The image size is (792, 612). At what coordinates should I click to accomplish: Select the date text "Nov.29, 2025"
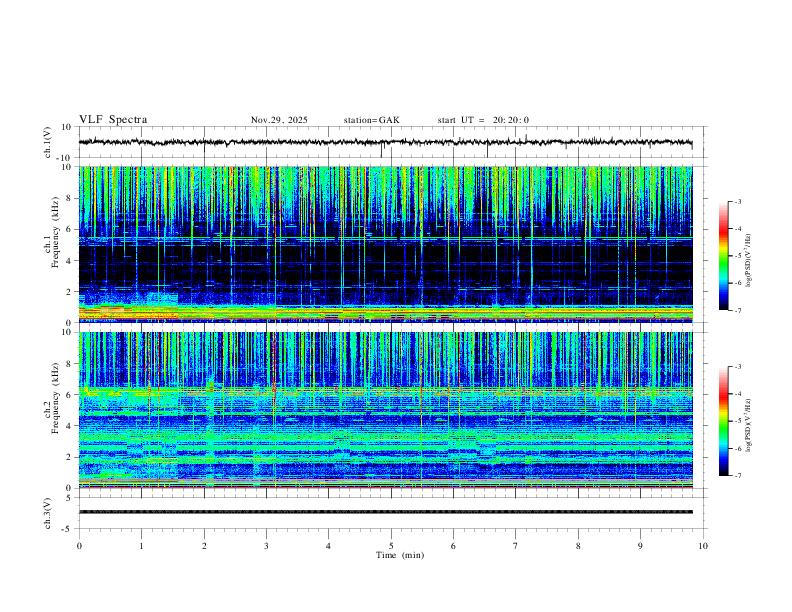tap(279, 120)
